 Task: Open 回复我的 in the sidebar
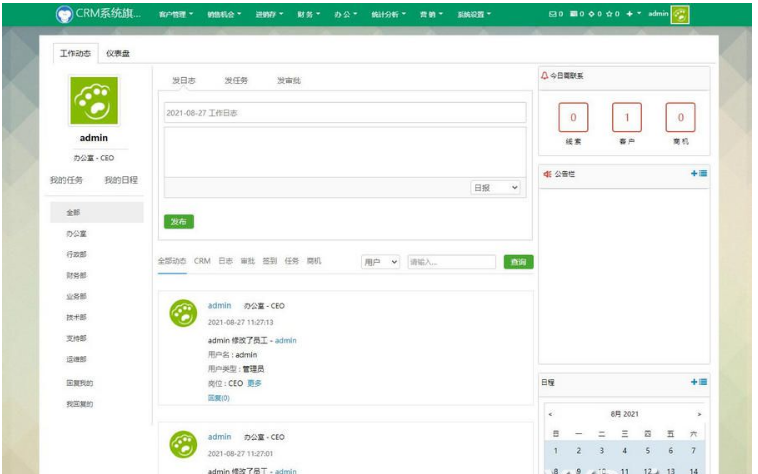[x=79, y=383]
